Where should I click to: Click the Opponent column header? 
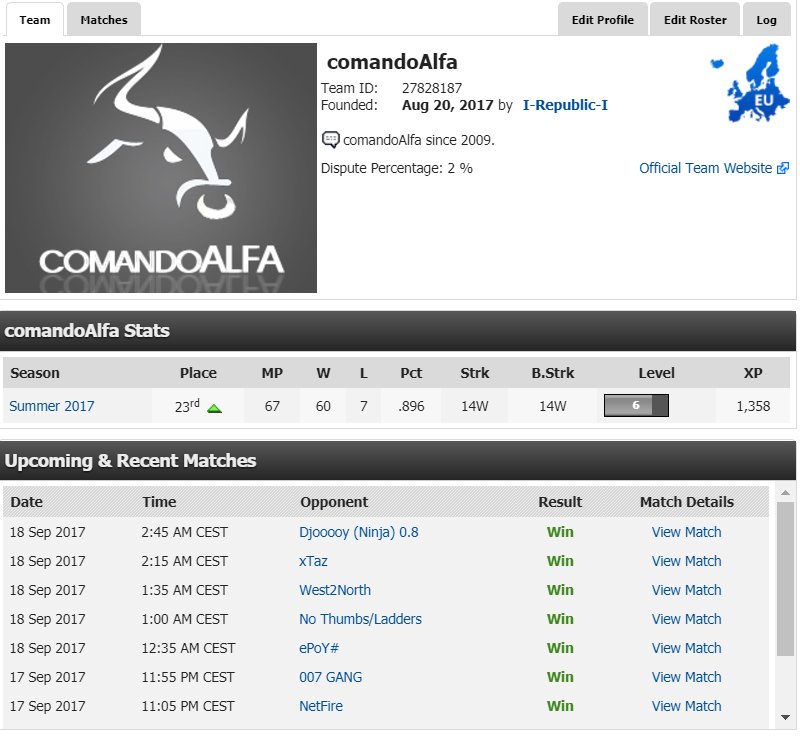[x=334, y=502]
